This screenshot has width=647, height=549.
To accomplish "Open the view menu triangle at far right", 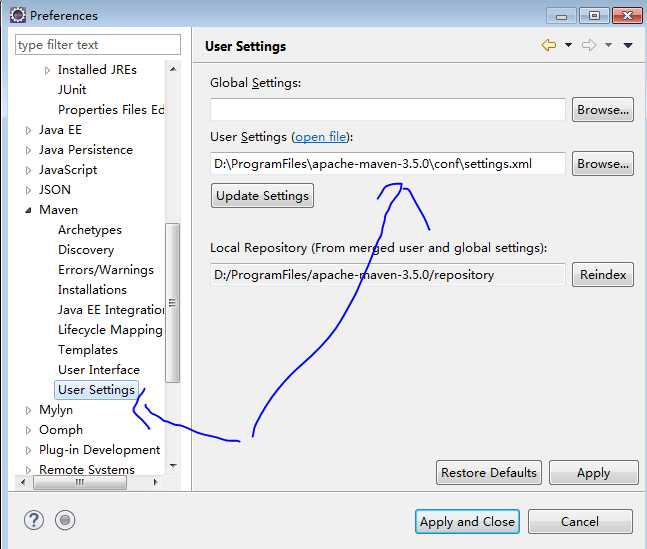I will [x=628, y=45].
